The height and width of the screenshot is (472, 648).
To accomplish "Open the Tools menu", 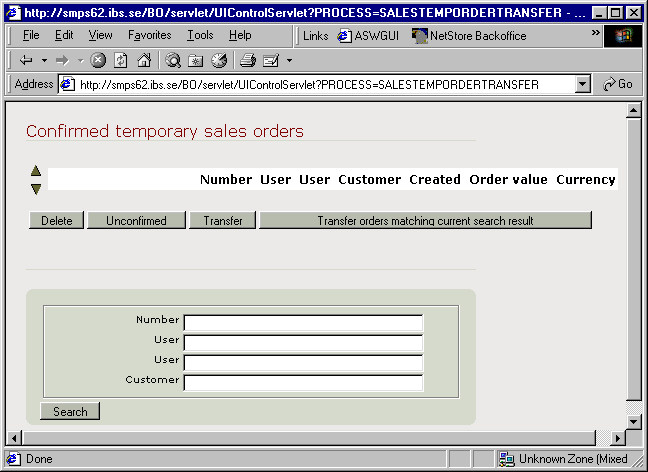I will 200,35.
